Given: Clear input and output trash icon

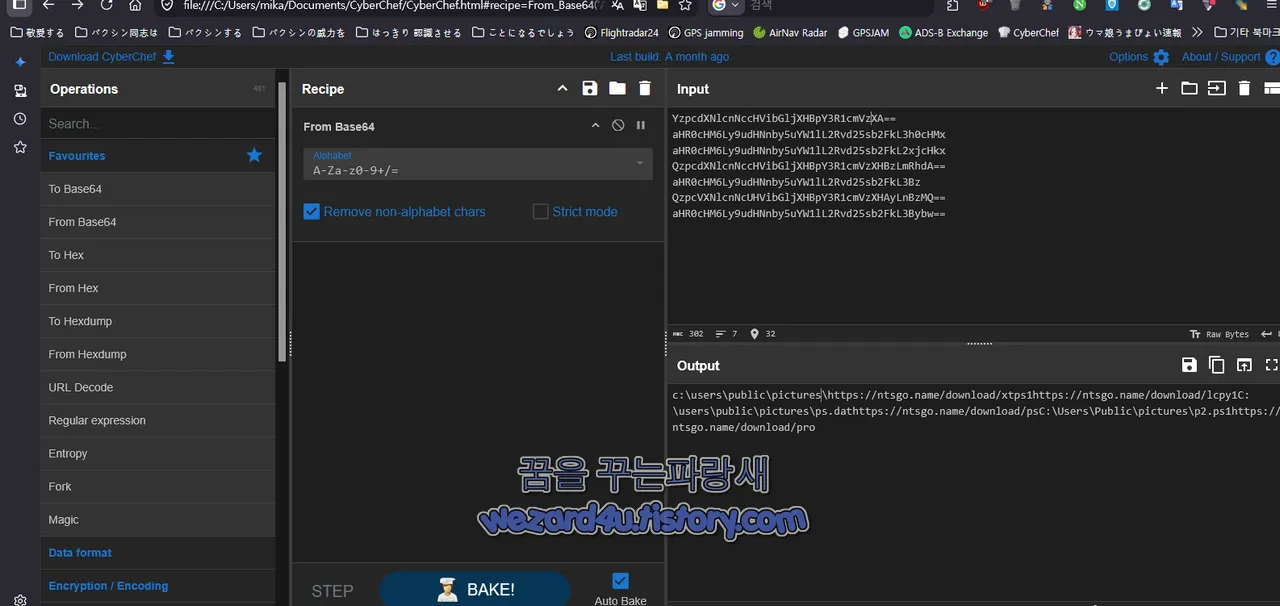Looking at the screenshot, I should 1244,89.
